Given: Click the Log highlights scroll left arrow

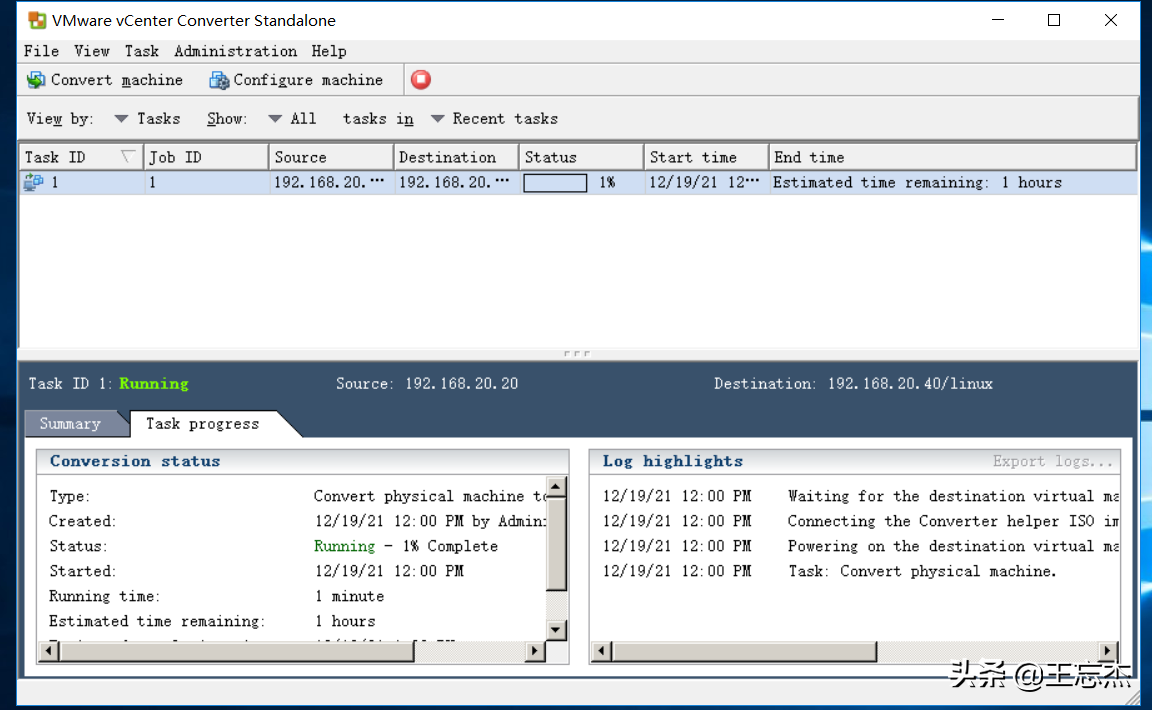Looking at the screenshot, I should tap(602, 650).
